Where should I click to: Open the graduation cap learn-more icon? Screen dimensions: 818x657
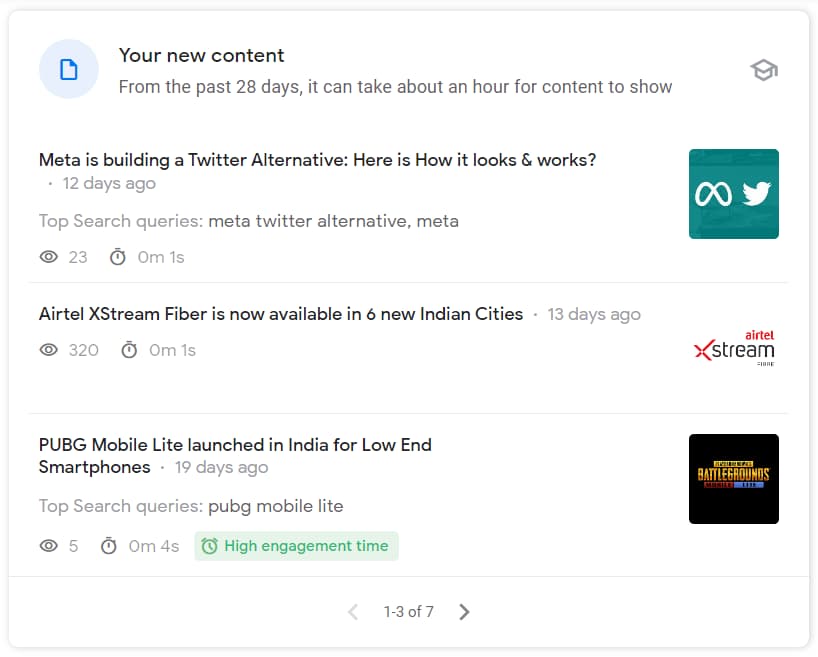[764, 70]
